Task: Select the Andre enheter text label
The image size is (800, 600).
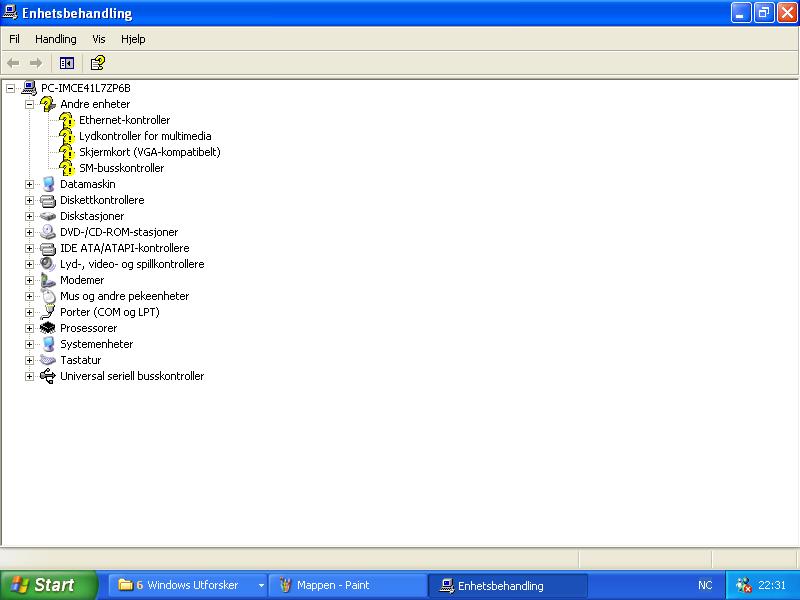Action: point(95,104)
